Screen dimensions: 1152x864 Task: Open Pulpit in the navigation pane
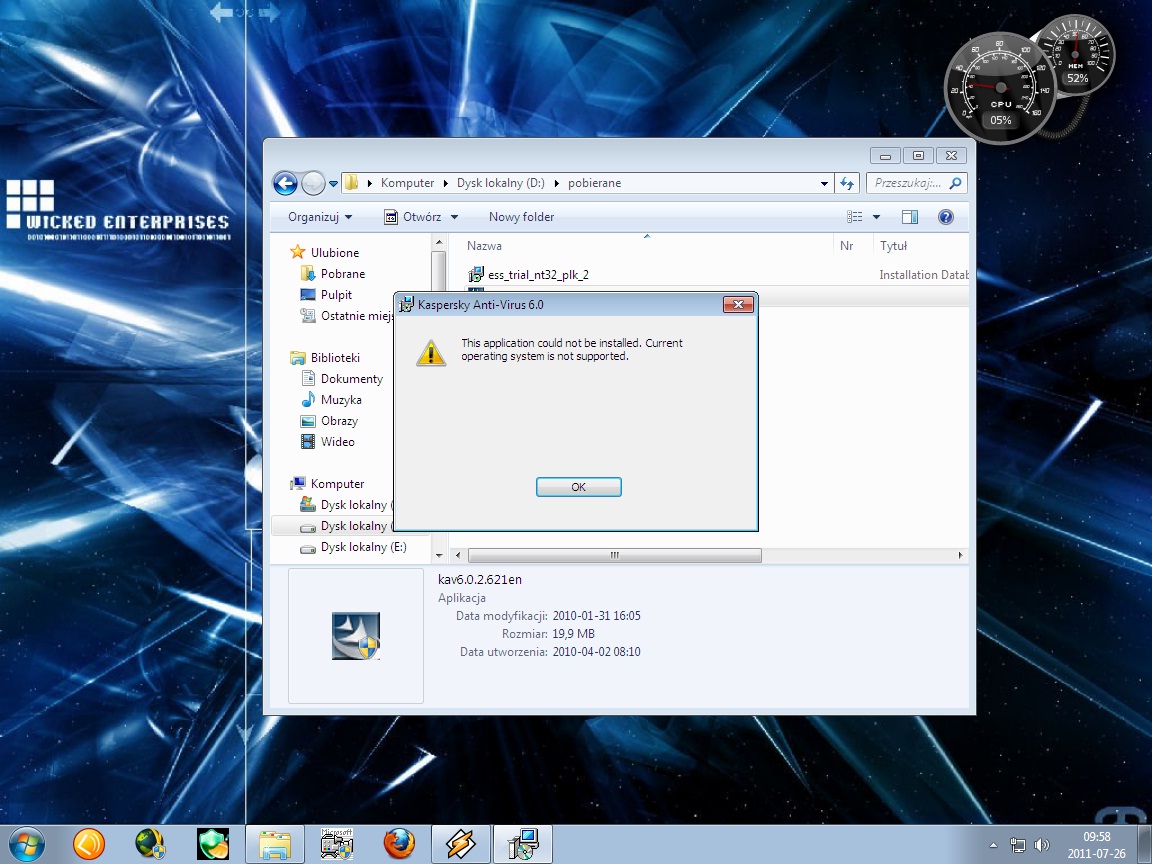pyautogui.click(x=336, y=295)
